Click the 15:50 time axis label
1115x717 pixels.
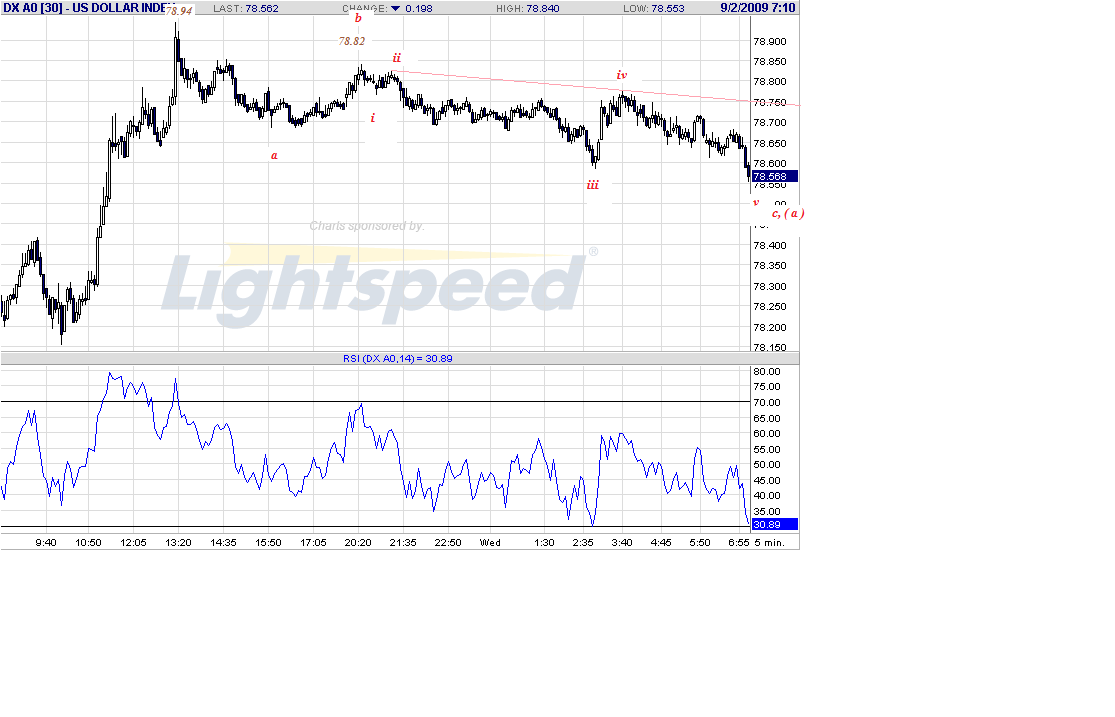tap(268, 542)
